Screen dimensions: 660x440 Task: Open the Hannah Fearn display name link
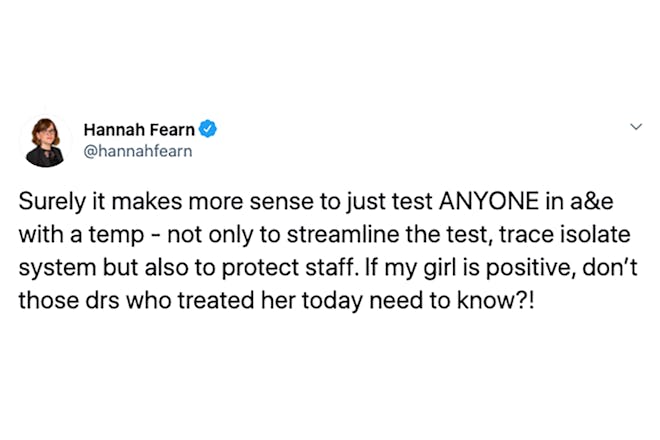(x=139, y=130)
